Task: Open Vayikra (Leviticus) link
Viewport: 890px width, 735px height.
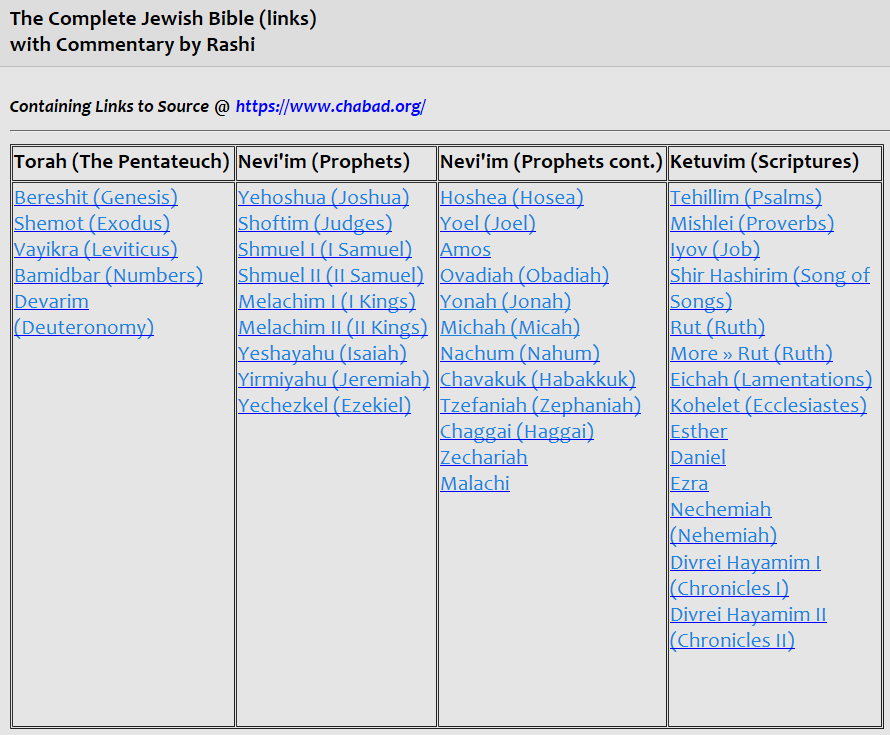Action: [x=96, y=250]
